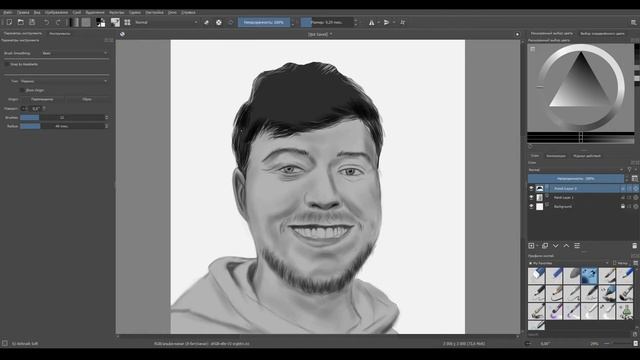The width and height of the screenshot is (640, 360).
Task: Toggle vertical mirror tool
Action: [x=386, y=22]
